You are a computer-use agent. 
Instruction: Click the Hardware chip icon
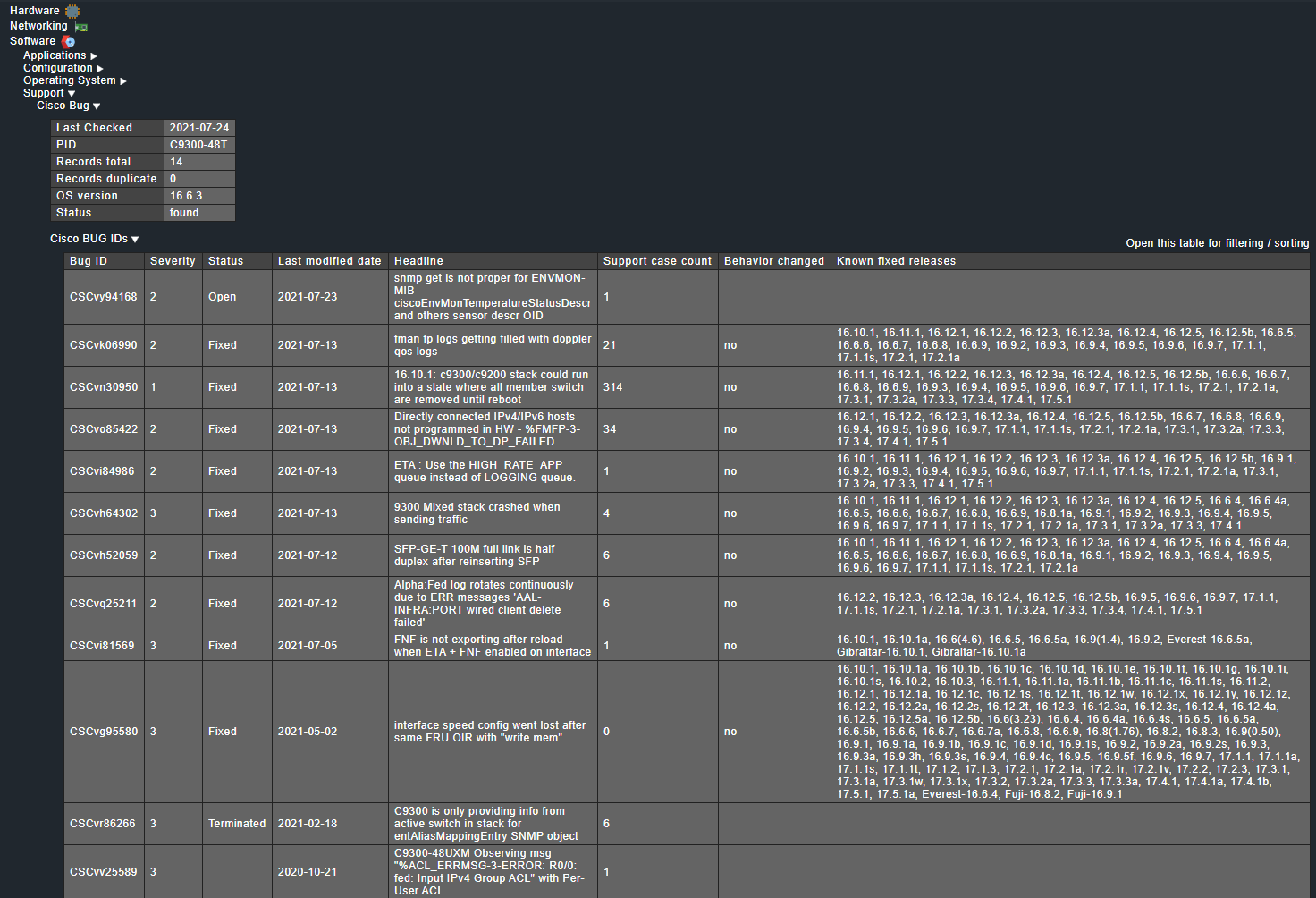click(72, 11)
